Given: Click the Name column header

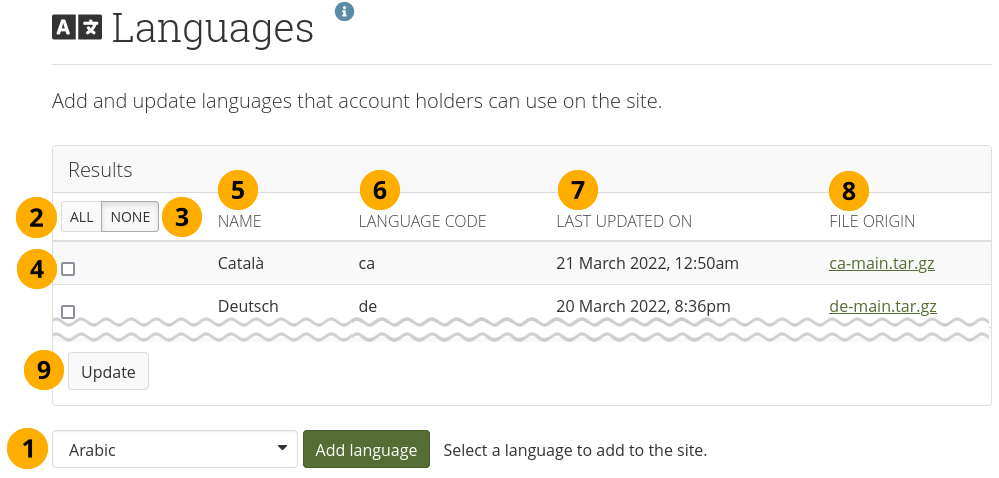Looking at the screenshot, I should click(239, 221).
